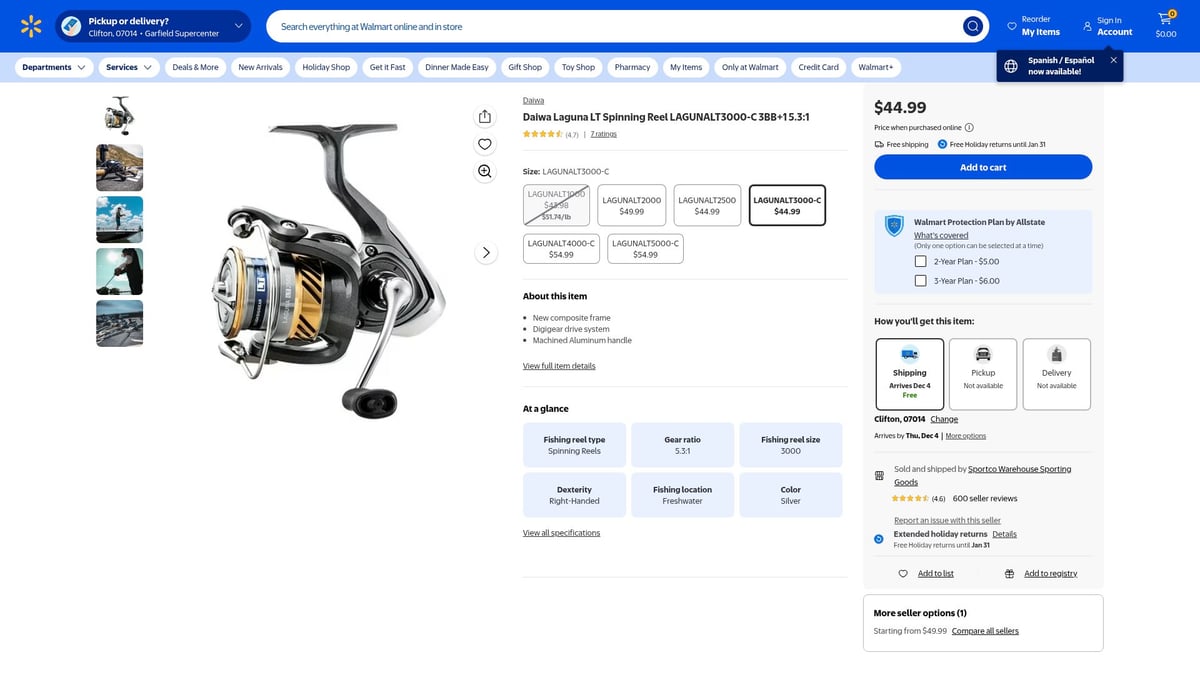The image size is (1200, 675).
Task: Select the second product thumbnail
Action: pos(119,167)
